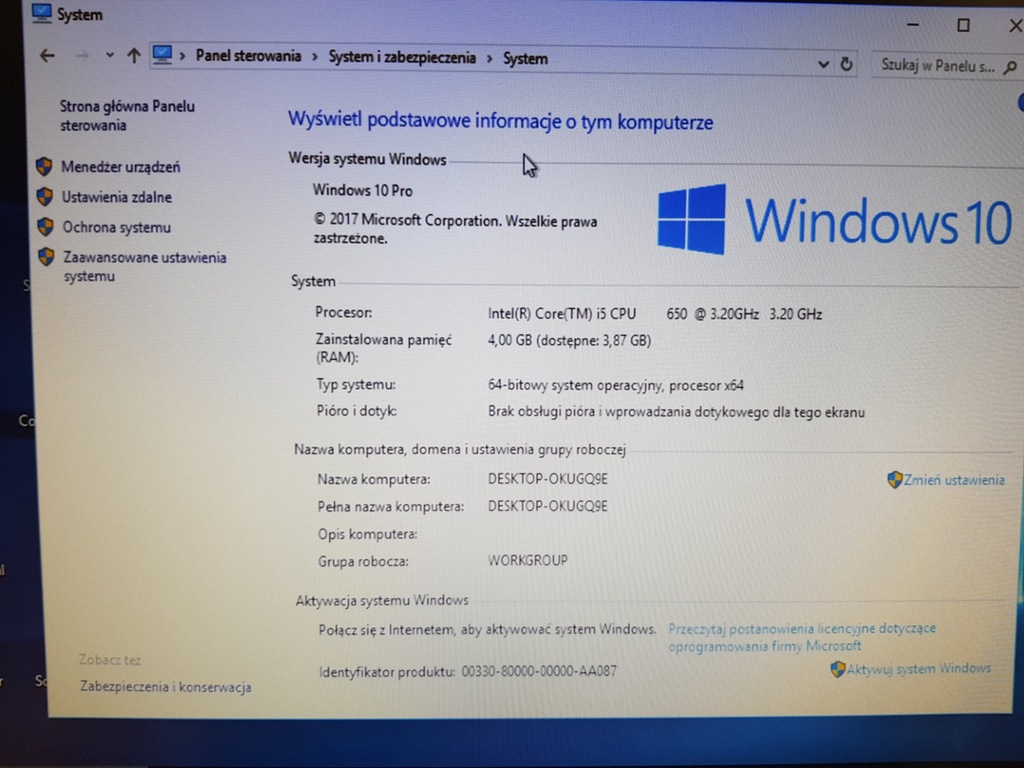Click the Wyświetl podstawowe informacje heading
Viewport: 1024px width, 768px height.
point(500,121)
